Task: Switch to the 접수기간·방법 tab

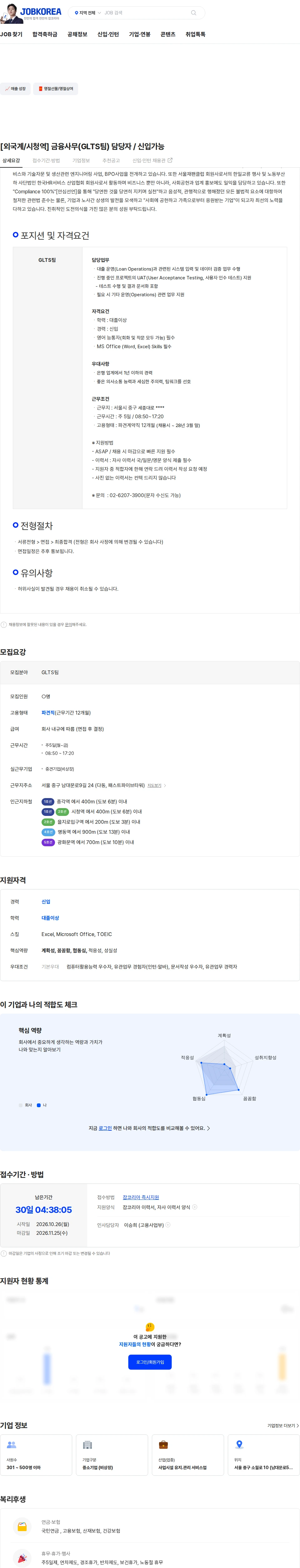Action: (x=46, y=161)
